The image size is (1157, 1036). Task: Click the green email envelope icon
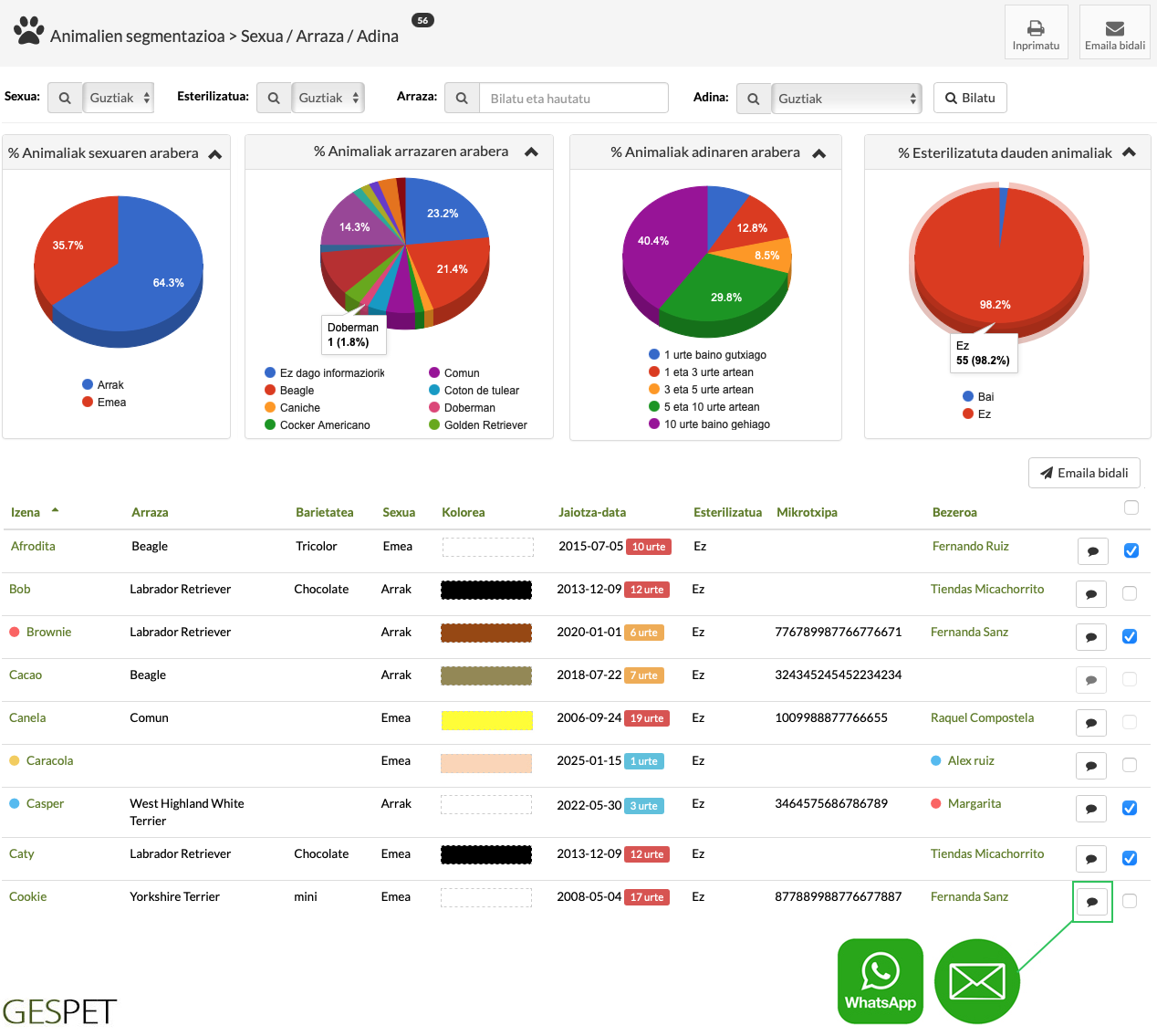pyautogui.click(x=976, y=981)
